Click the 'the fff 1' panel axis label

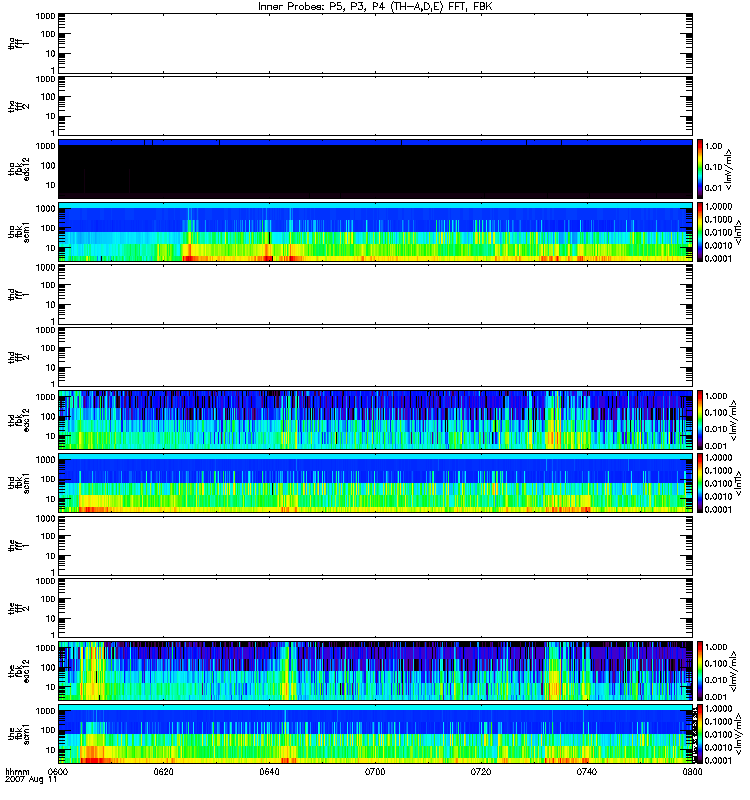coord(18,546)
